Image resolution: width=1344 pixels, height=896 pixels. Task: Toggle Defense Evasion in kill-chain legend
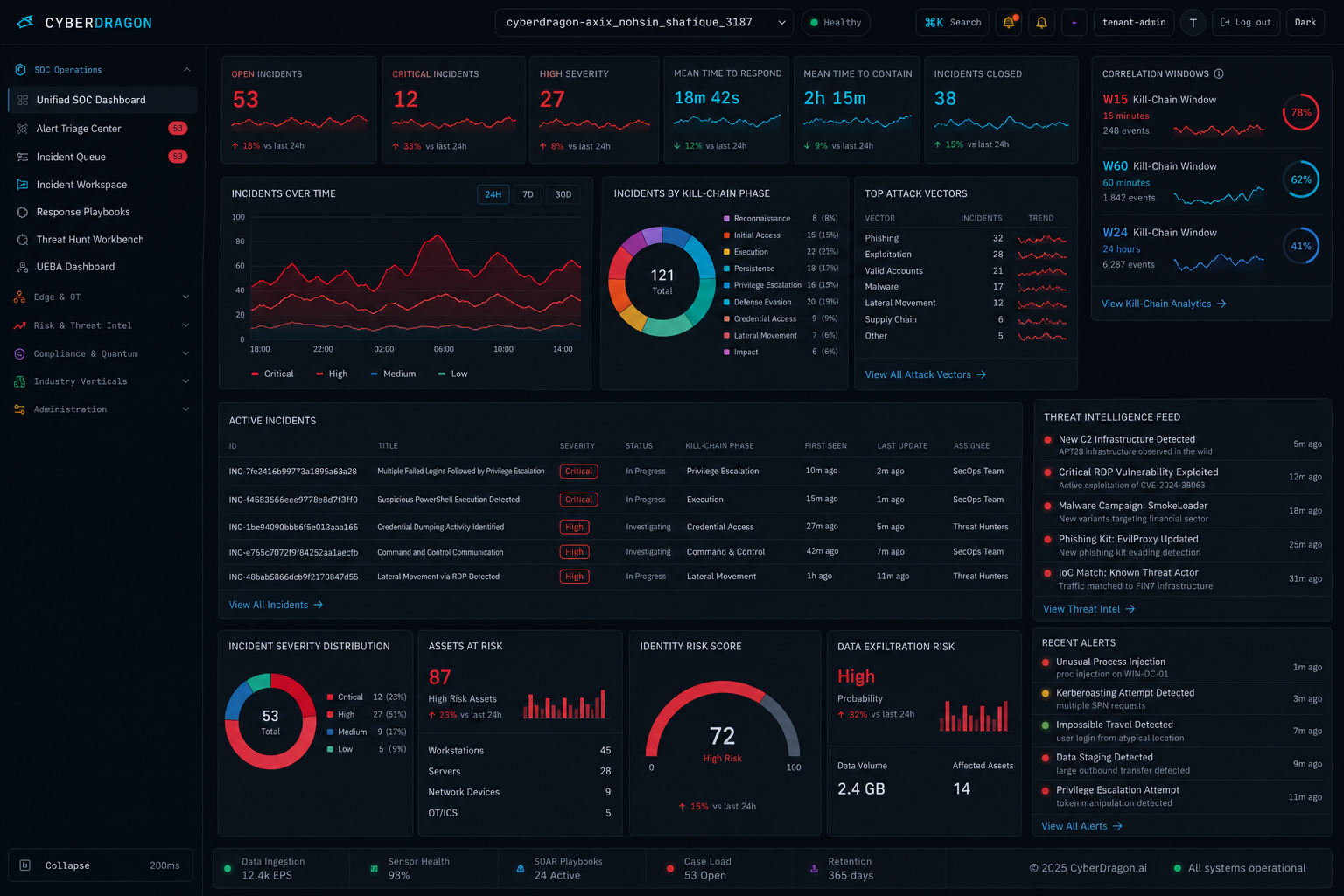pyautogui.click(x=757, y=302)
